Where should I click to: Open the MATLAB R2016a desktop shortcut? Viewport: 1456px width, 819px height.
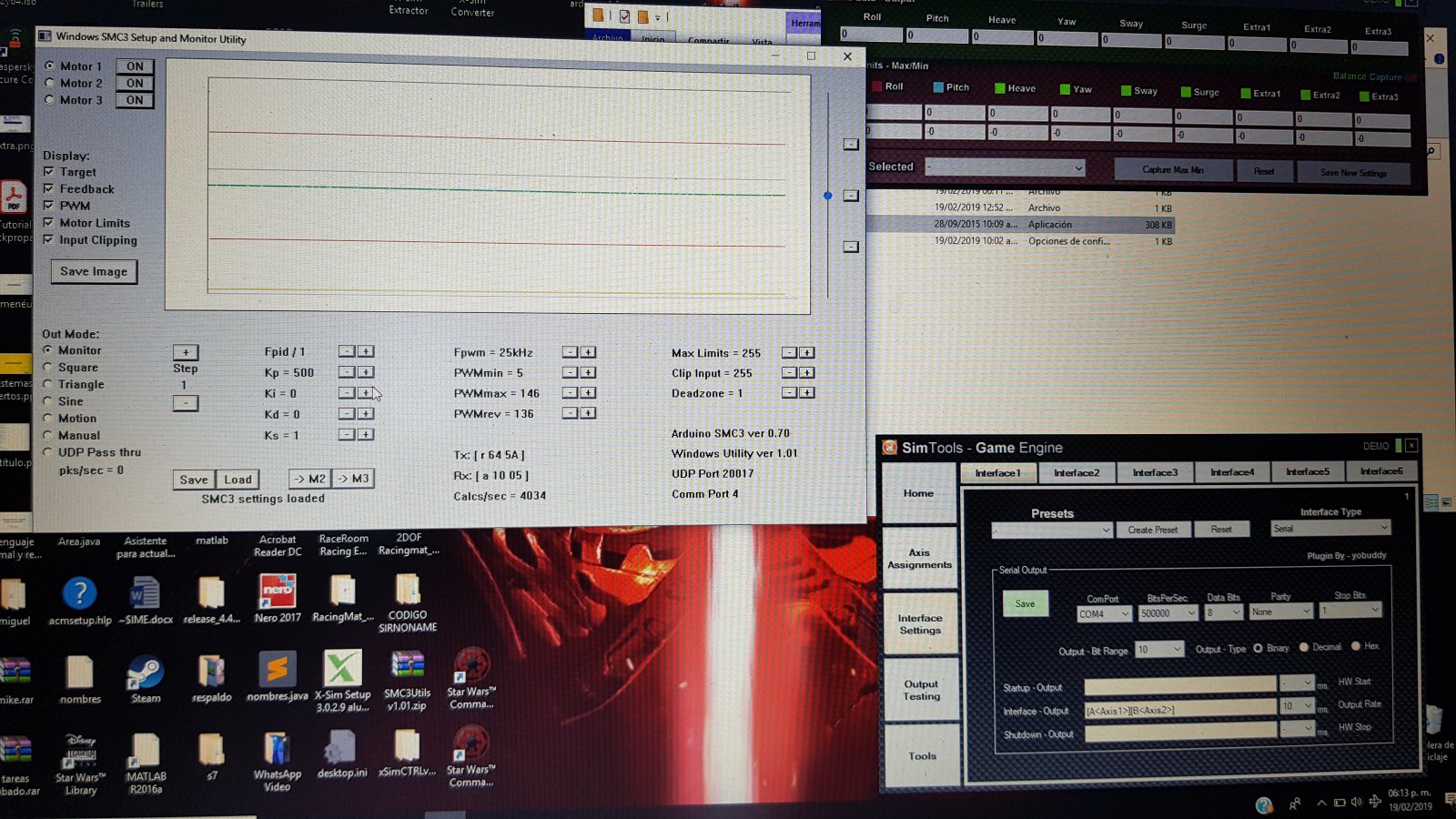click(146, 753)
